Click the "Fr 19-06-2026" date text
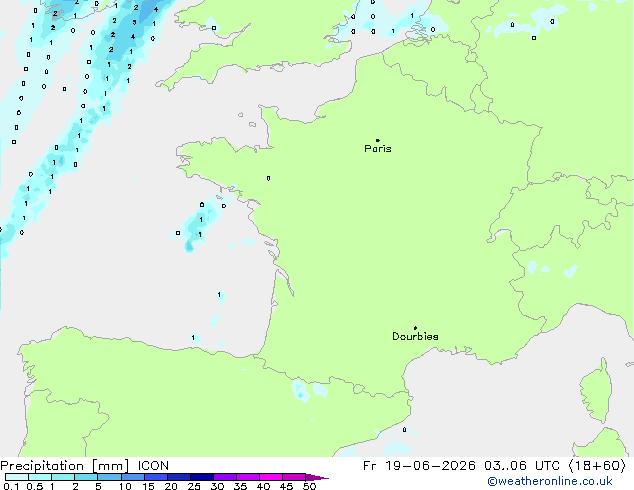The image size is (634, 490). click(419, 466)
